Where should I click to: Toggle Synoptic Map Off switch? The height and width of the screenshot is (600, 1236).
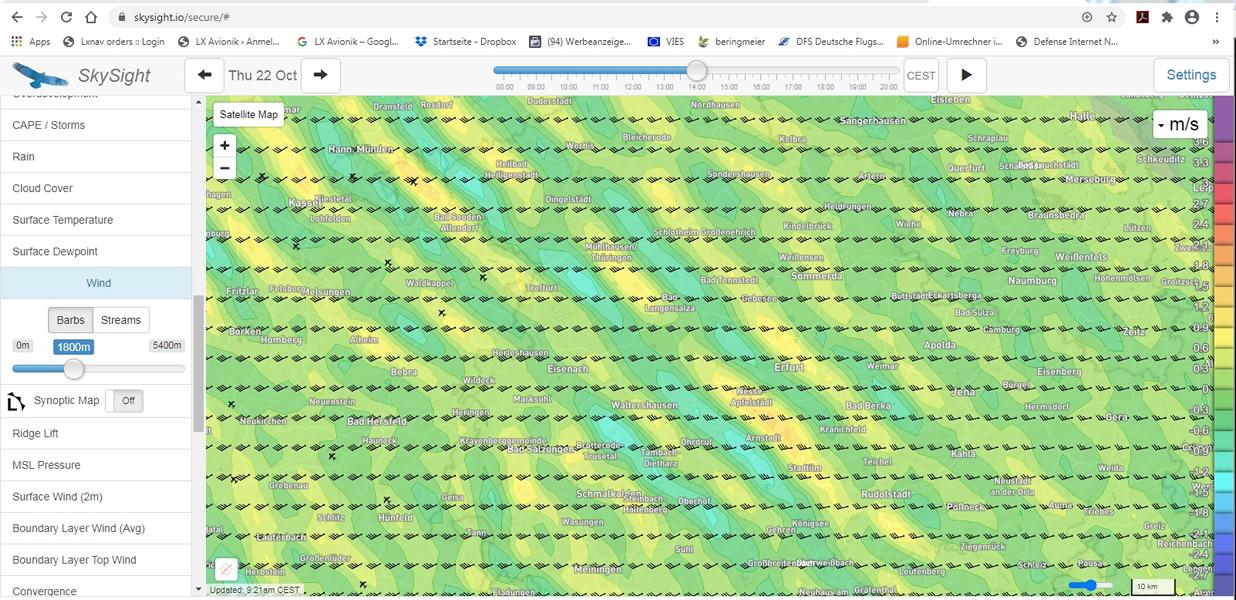[x=127, y=401]
